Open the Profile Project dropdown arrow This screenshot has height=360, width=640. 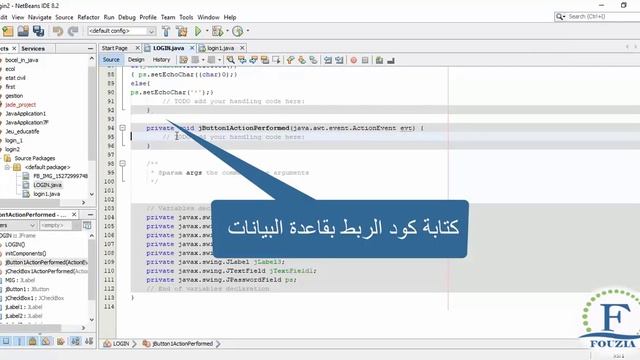tap(247, 31)
